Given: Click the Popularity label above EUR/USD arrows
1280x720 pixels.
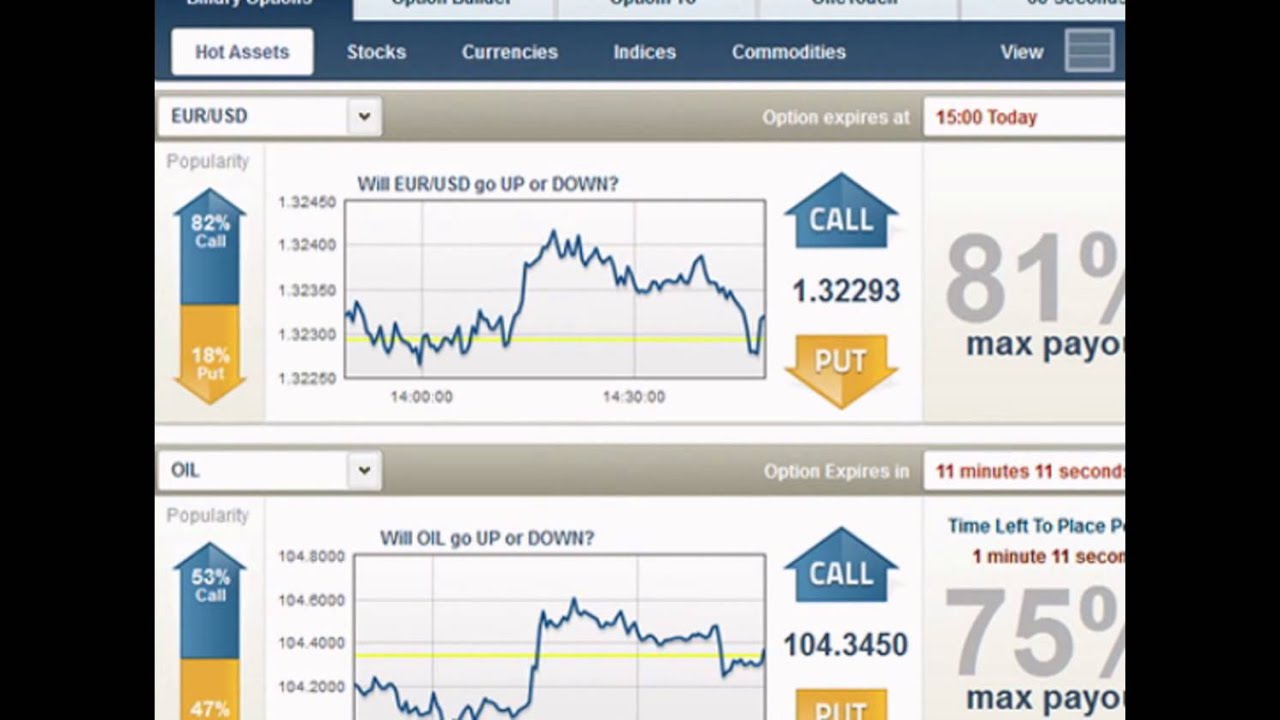Looking at the screenshot, I should [208, 161].
